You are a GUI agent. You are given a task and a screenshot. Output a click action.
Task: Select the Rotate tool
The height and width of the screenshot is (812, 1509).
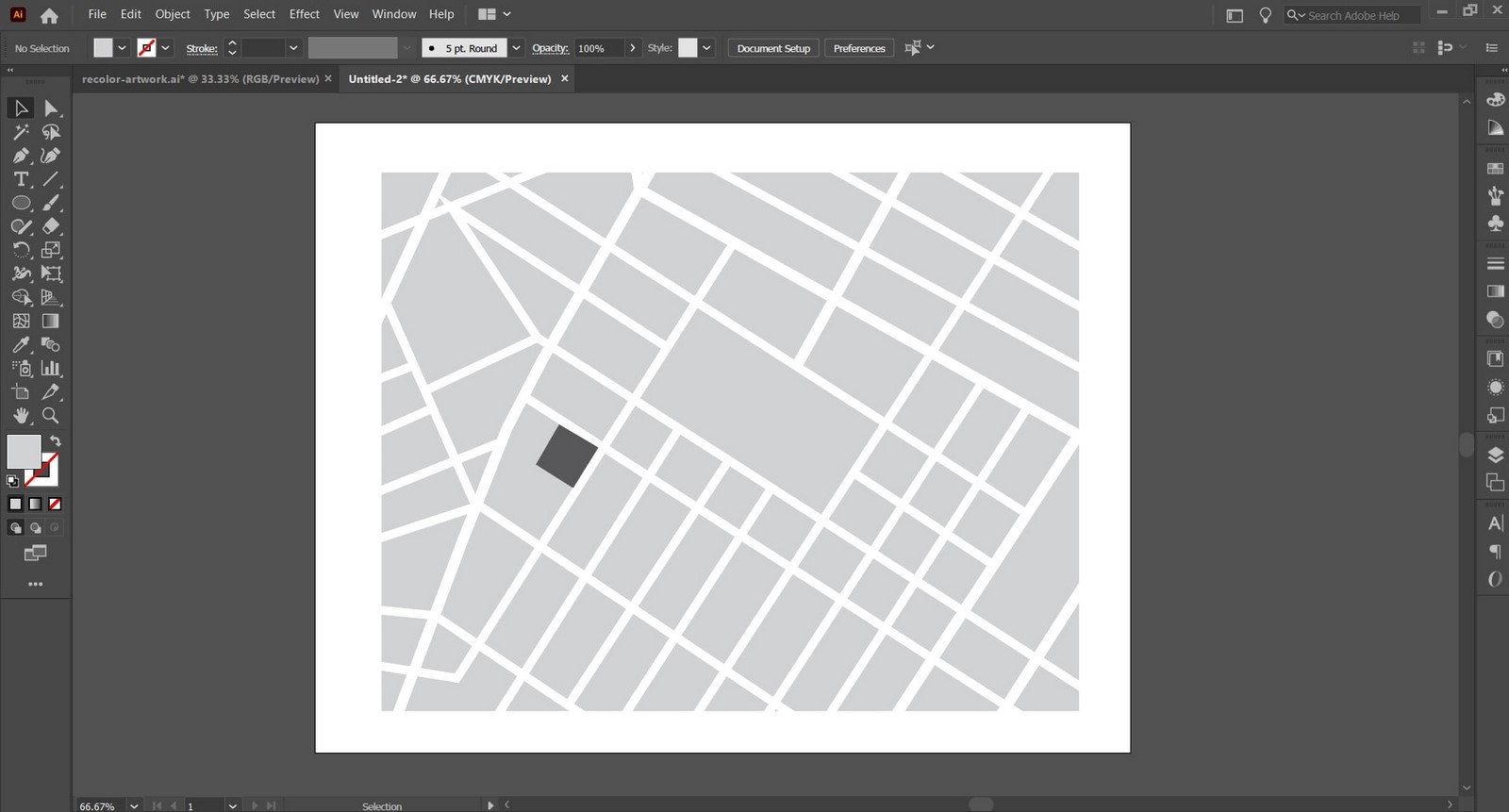click(x=21, y=250)
